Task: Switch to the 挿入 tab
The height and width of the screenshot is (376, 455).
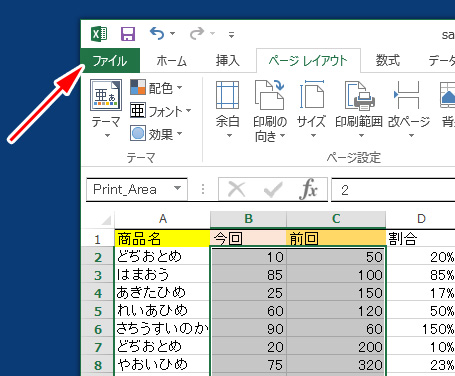Action: tap(227, 61)
